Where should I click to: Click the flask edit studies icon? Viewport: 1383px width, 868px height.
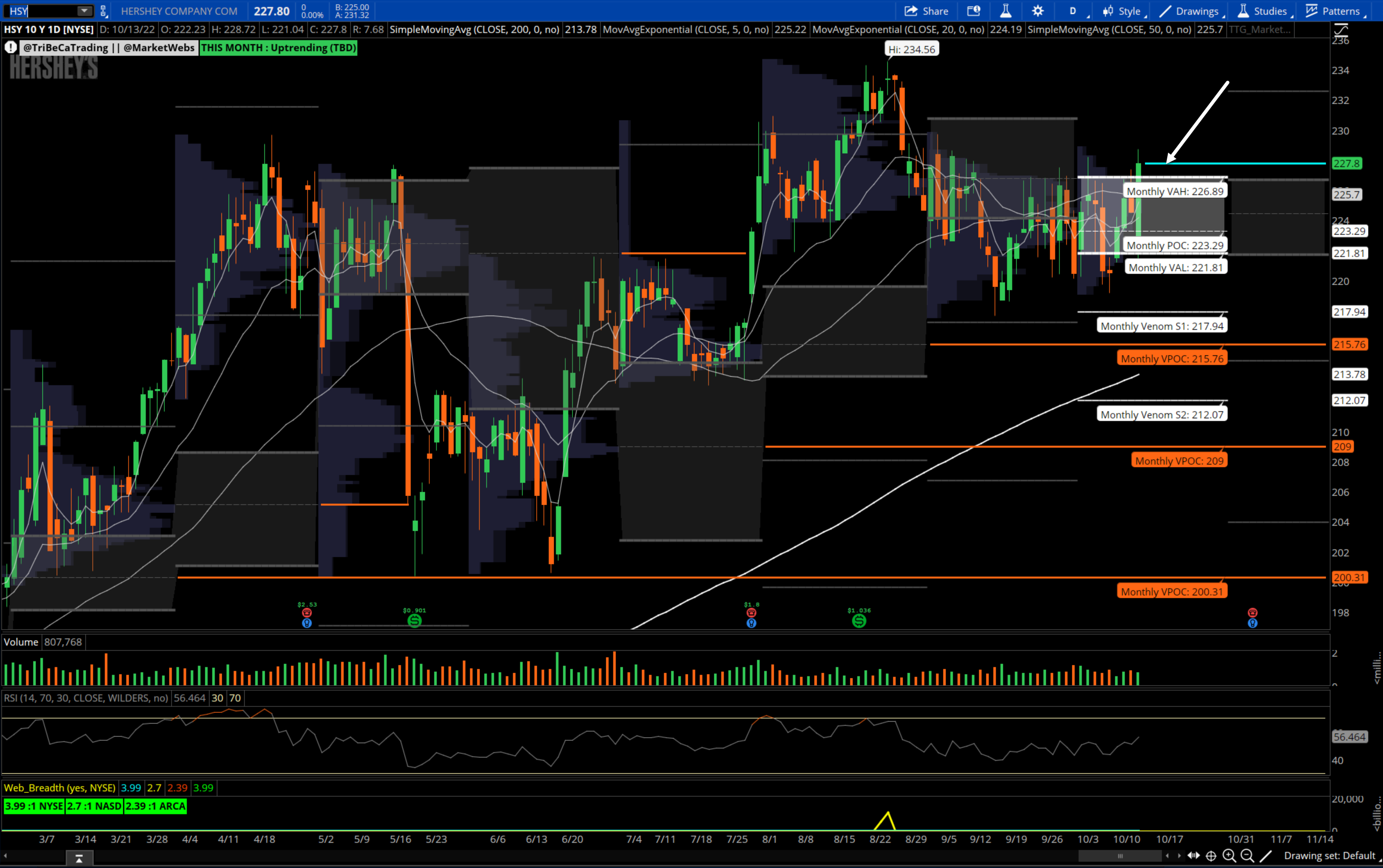1005,11
